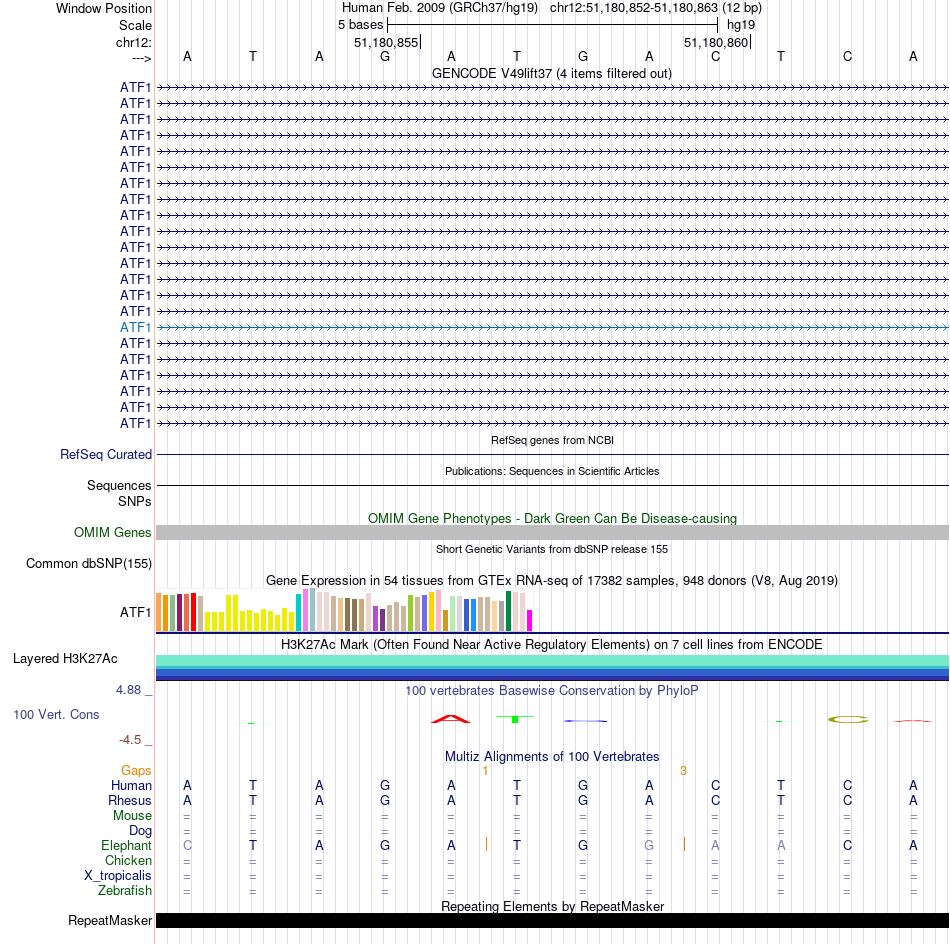Open the RefSeq genes from NCBI title
Screen dimensions: 950x944
point(552,440)
